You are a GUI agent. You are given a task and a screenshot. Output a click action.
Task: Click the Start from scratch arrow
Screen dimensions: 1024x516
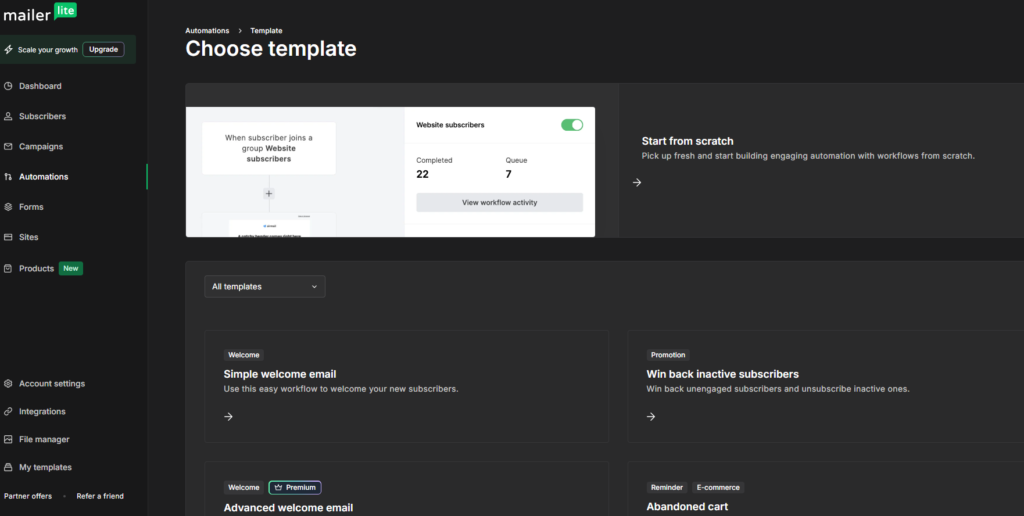(x=637, y=182)
